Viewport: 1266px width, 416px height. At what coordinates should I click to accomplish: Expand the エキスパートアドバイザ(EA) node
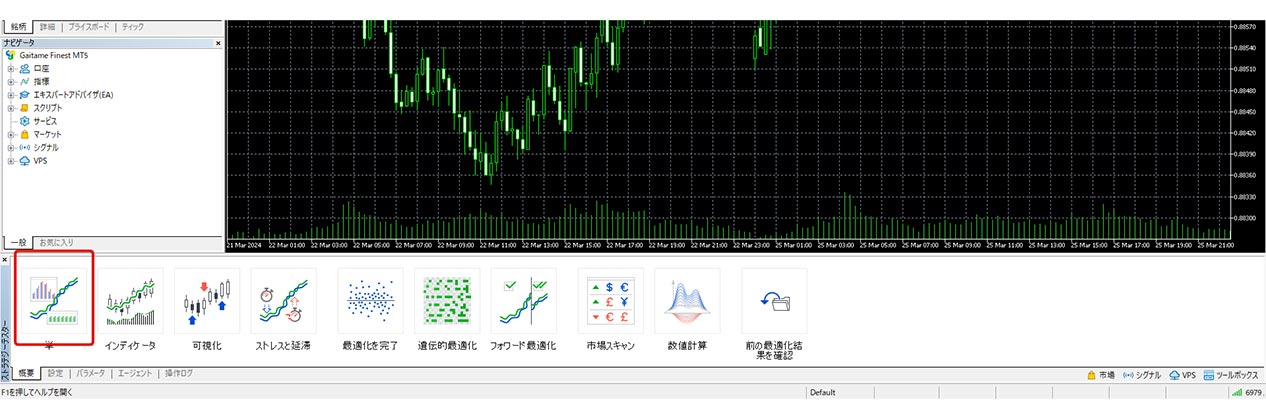click(x=10, y=95)
